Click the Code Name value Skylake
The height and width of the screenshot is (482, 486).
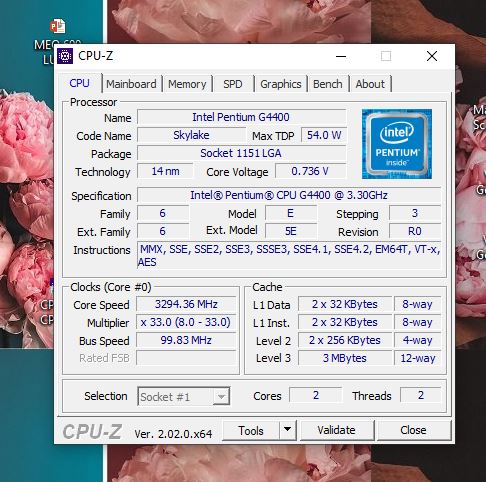click(191, 135)
